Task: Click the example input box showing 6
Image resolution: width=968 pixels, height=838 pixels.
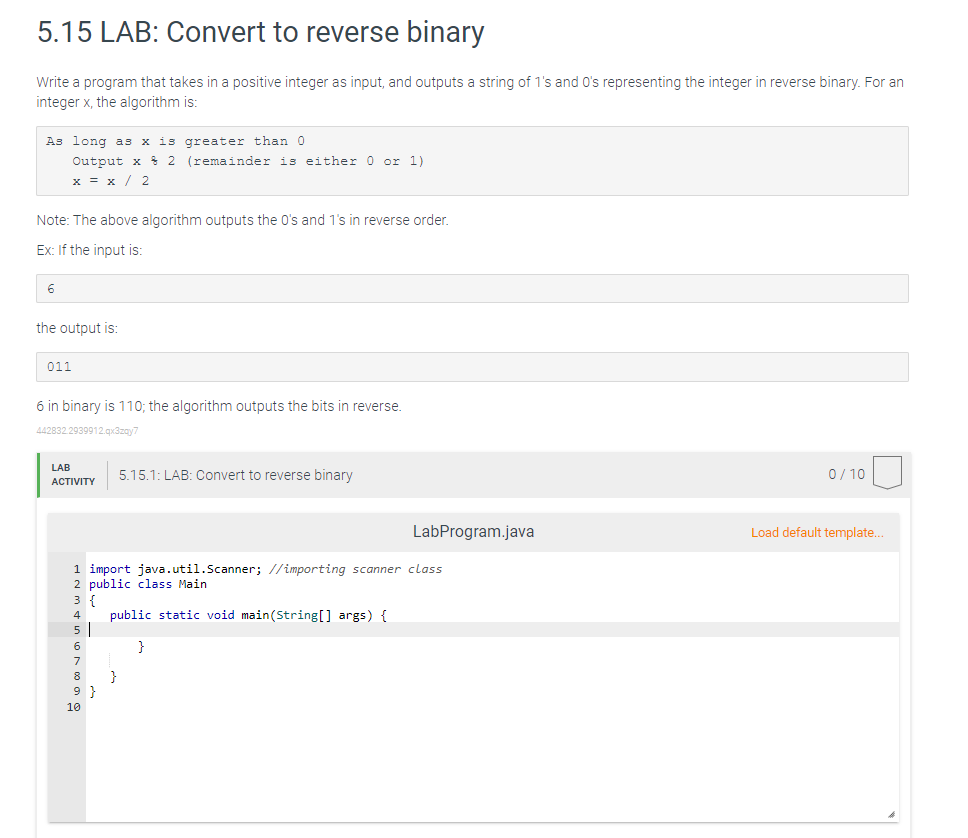Action: 473,288
